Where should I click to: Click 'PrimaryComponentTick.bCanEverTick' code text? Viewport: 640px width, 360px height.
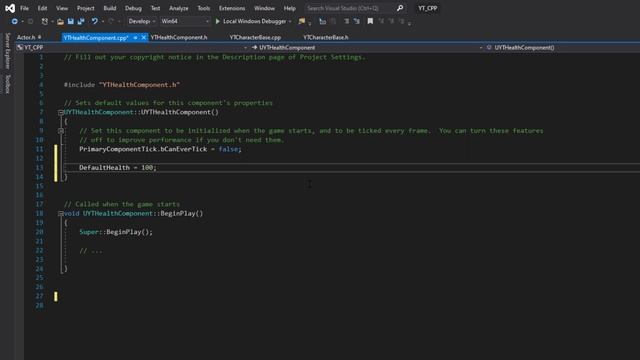(143, 149)
